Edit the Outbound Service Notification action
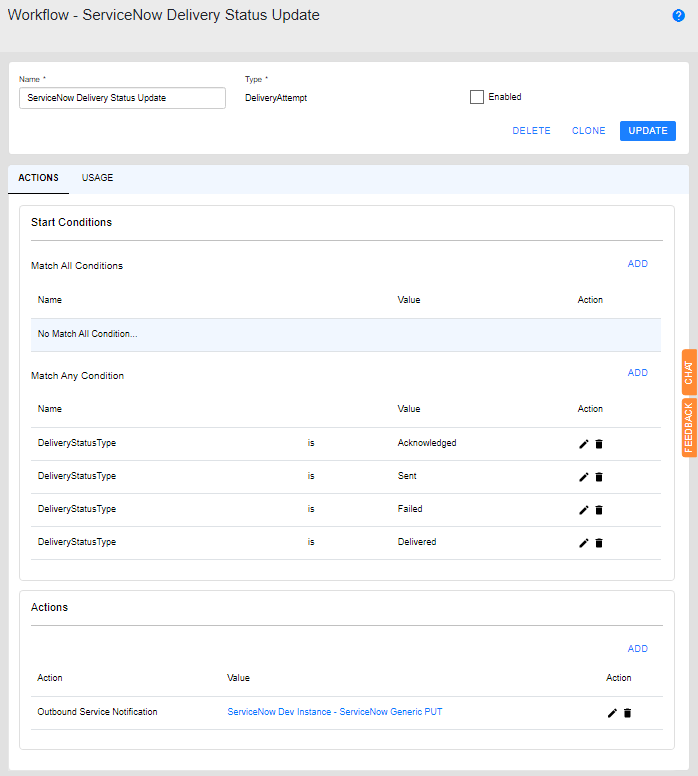The width and height of the screenshot is (698, 776). (613, 713)
